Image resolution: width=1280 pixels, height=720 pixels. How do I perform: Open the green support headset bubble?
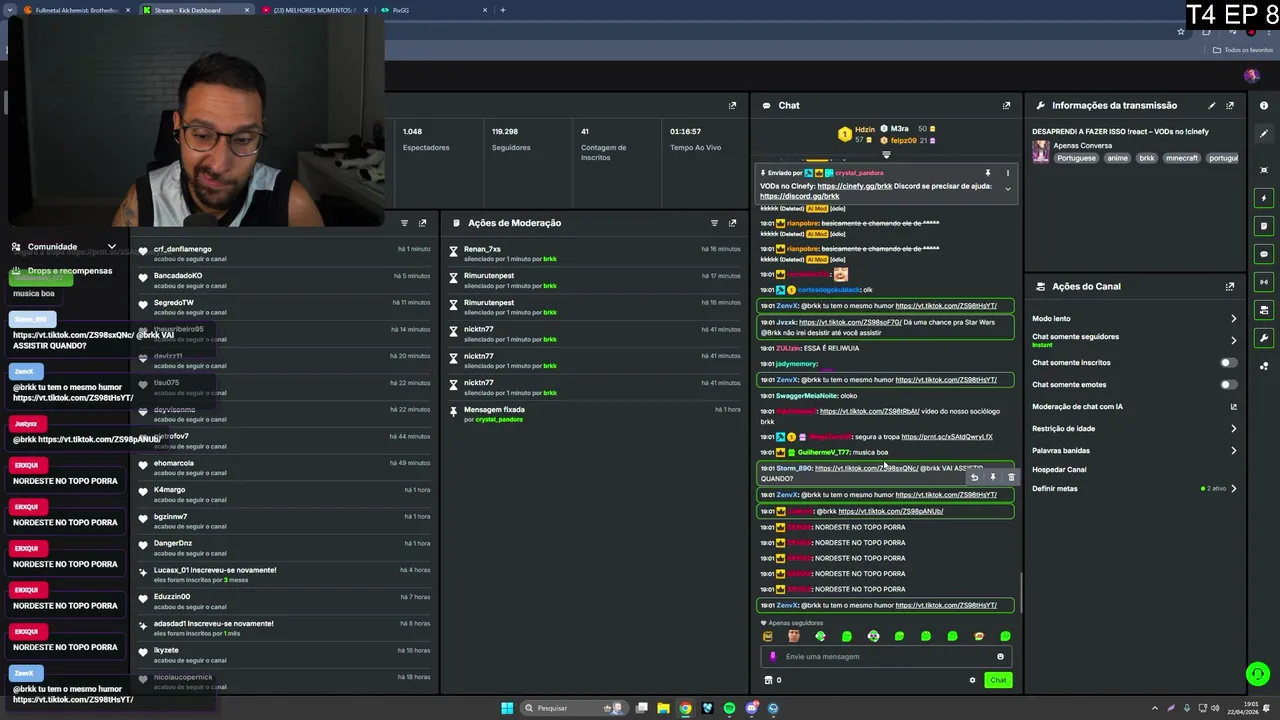click(1257, 673)
